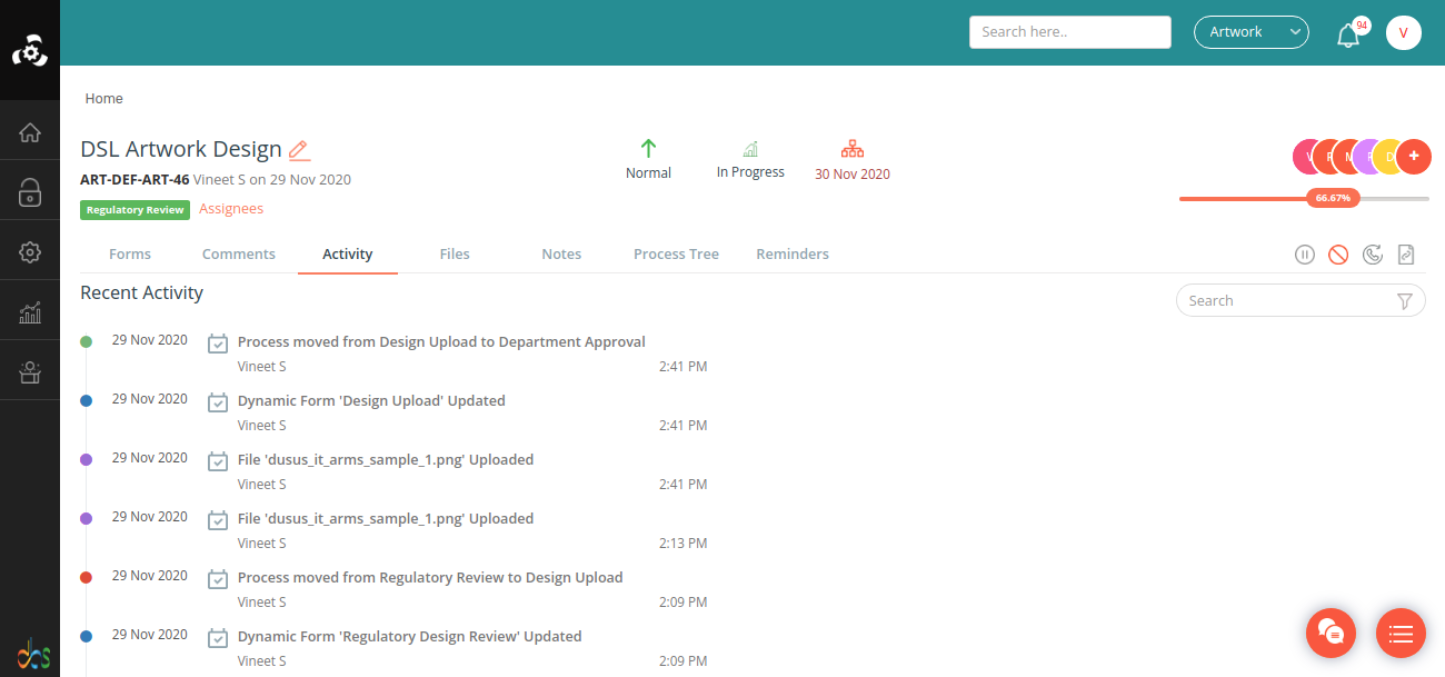Open the analytics chart icon in the sidebar
The height and width of the screenshot is (677, 1445).
30,312
